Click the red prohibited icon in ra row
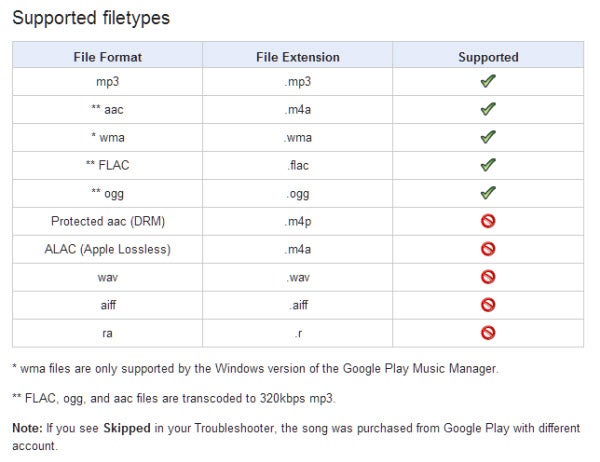600x462 pixels. click(x=488, y=333)
